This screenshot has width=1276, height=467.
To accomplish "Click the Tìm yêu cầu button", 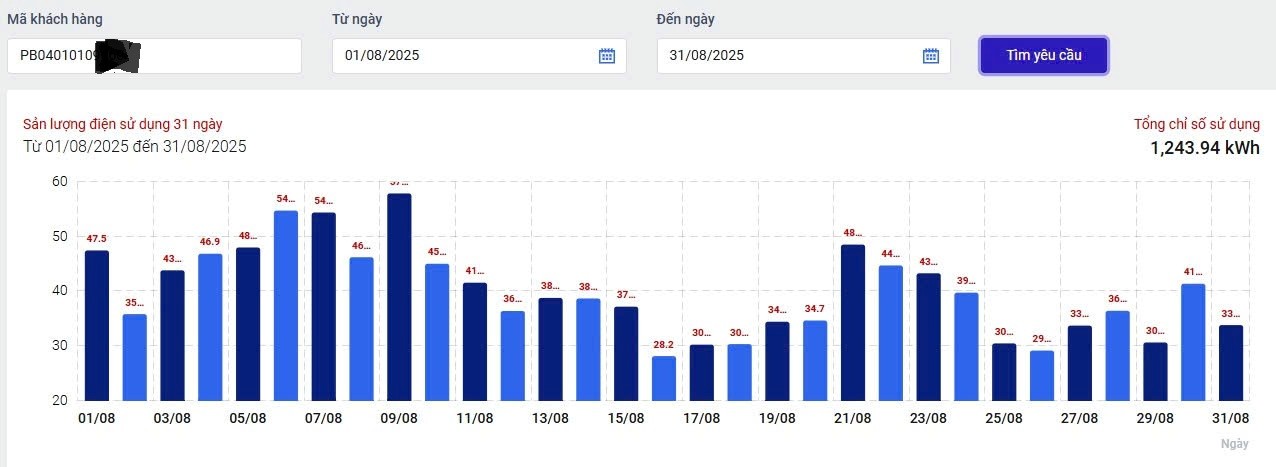I will [x=1044, y=55].
